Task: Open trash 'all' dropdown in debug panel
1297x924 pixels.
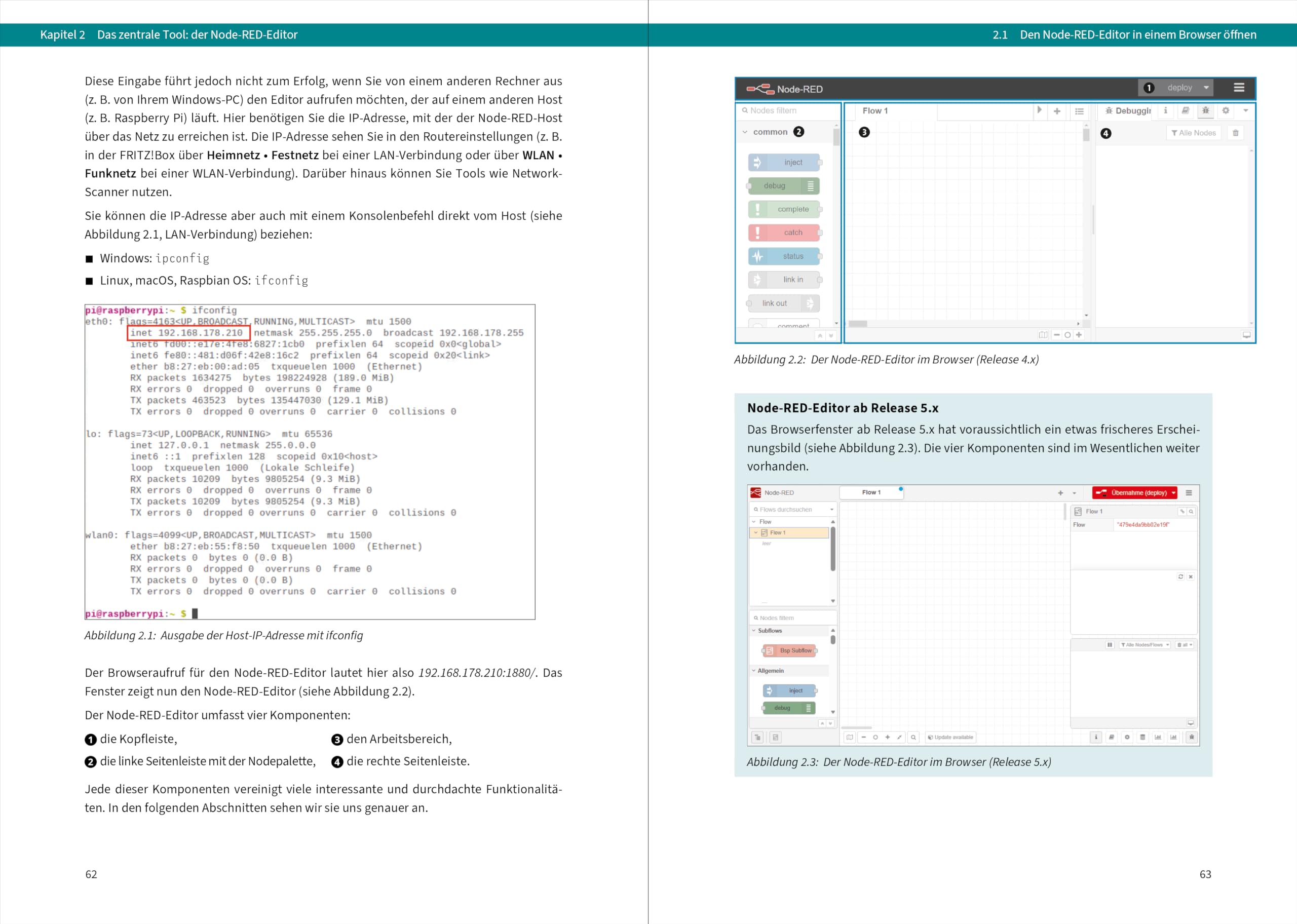Action: coord(1185,645)
